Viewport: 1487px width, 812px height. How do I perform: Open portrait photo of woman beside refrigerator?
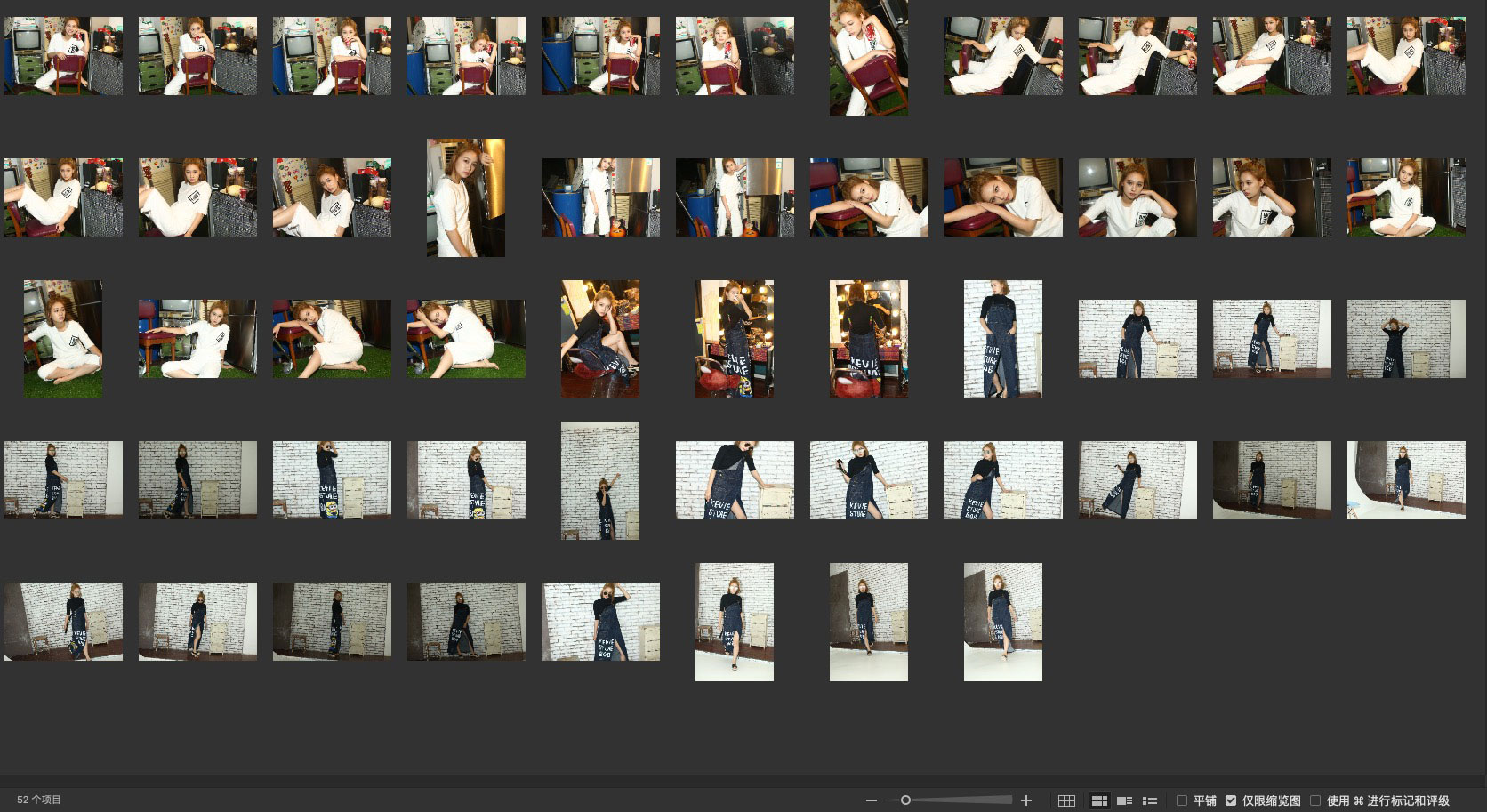(x=466, y=197)
